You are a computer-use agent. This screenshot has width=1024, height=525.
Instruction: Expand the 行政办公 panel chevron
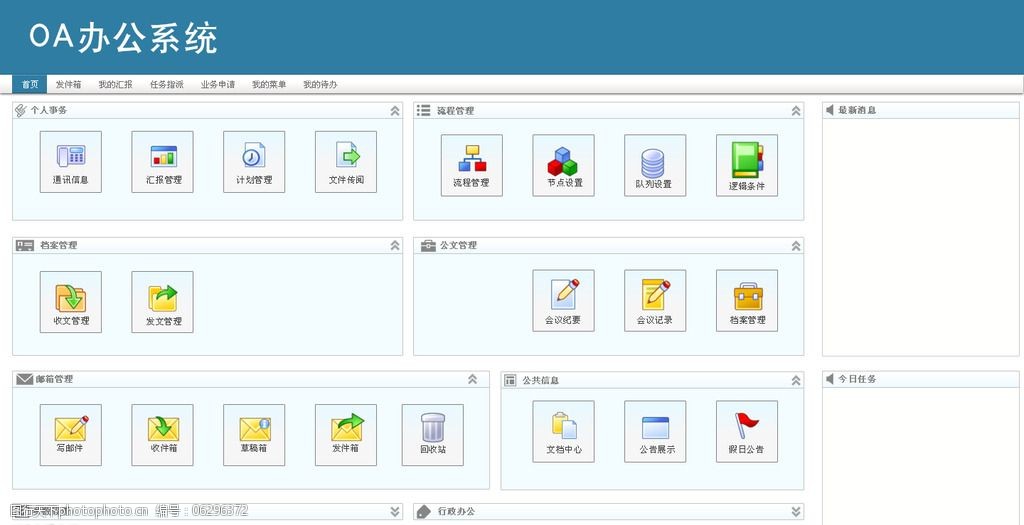(796, 512)
